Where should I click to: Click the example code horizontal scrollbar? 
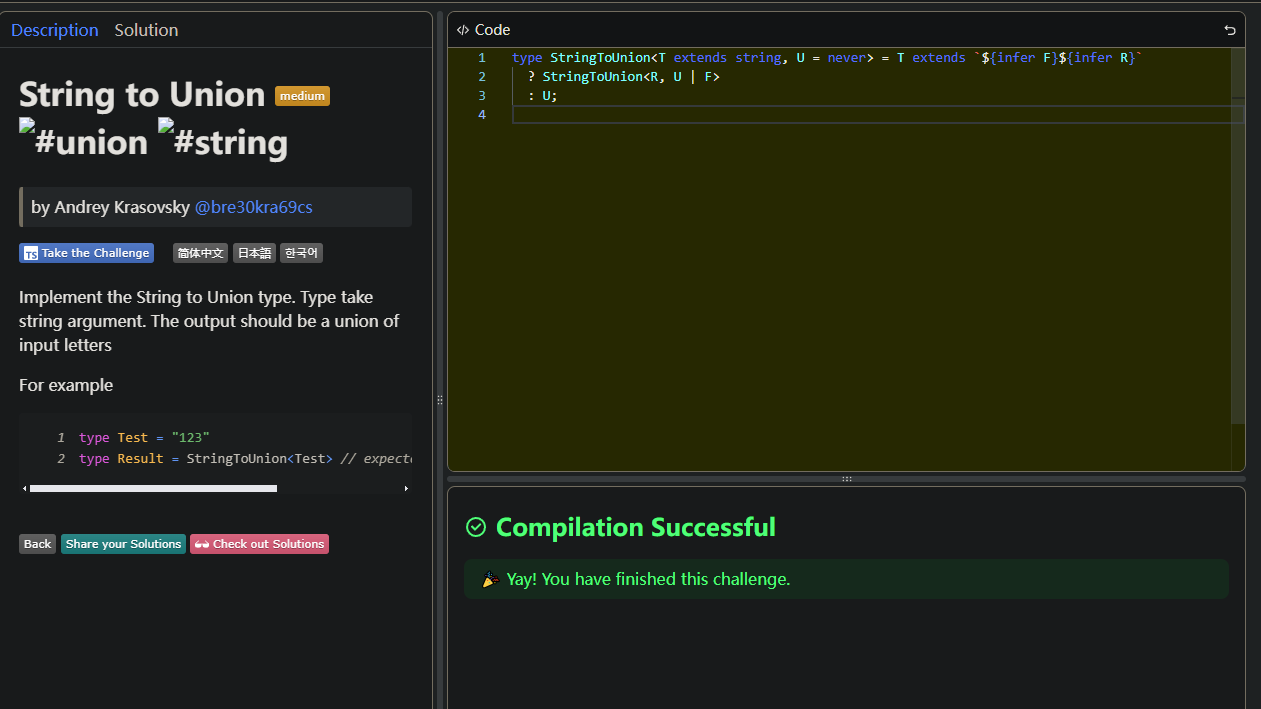(153, 488)
